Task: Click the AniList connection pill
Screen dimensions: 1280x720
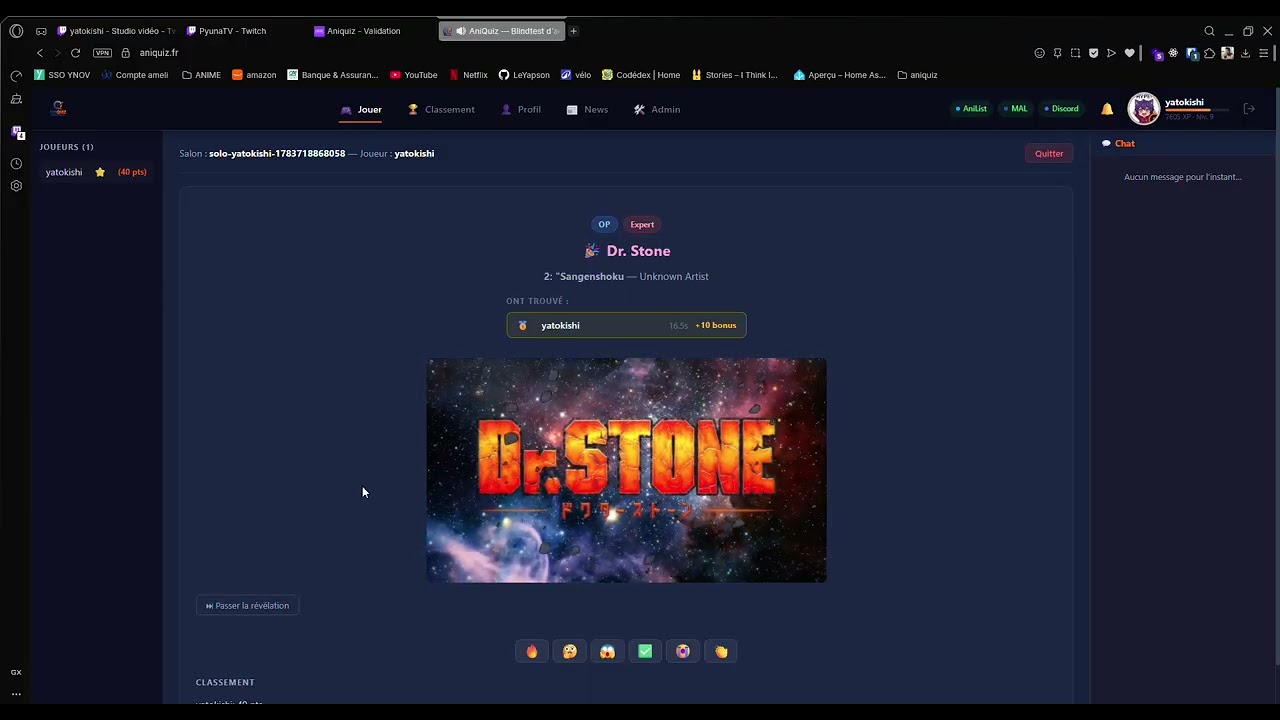Action: pos(971,109)
